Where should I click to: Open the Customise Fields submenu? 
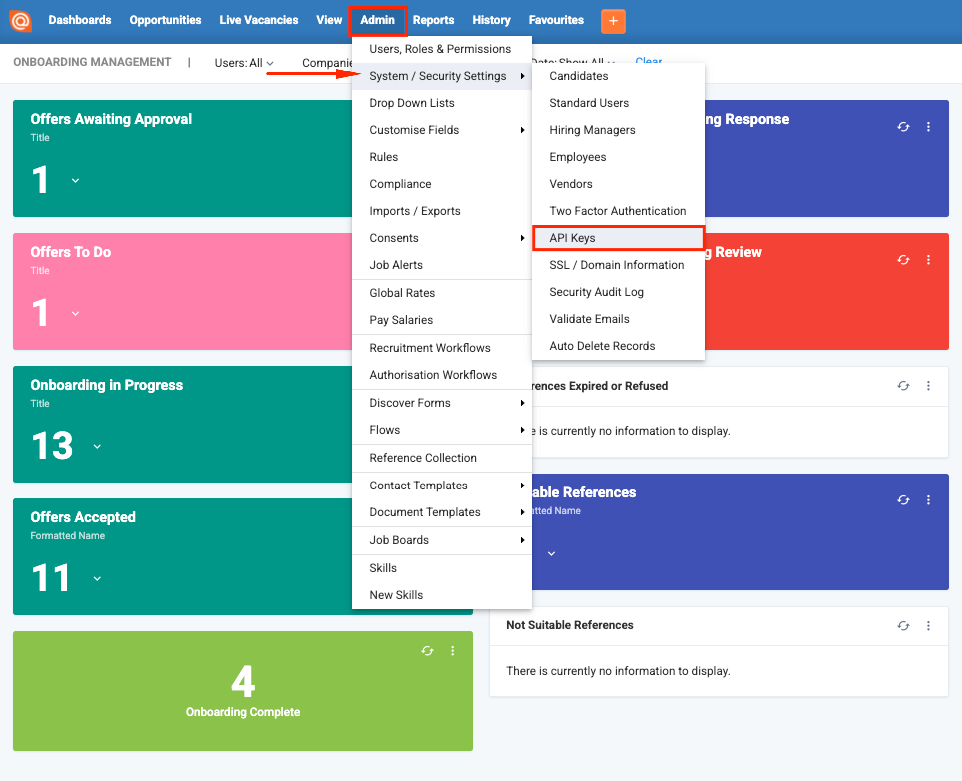[x=442, y=130]
